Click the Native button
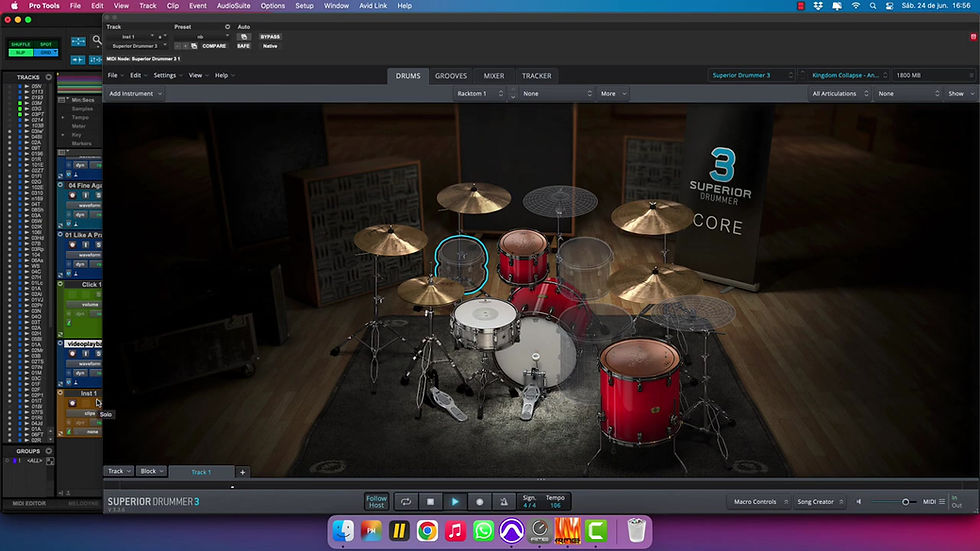This screenshot has width=980, height=551. (270, 46)
